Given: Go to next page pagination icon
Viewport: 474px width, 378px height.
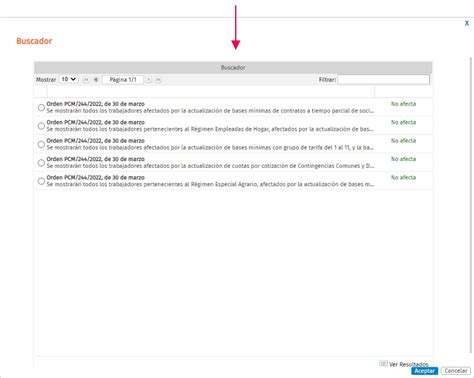Looking at the screenshot, I should click(x=149, y=80).
